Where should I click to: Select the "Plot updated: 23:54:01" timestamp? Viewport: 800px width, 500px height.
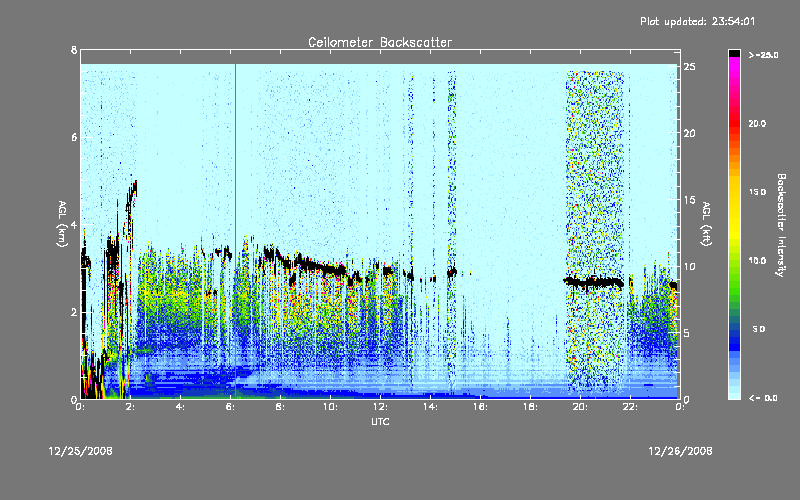tap(697, 21)
